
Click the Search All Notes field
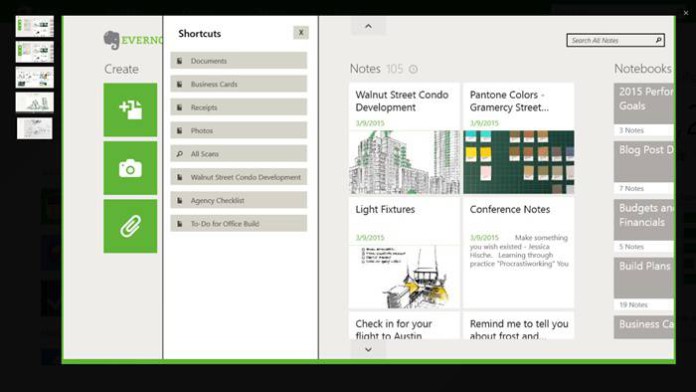coord(615,40)
